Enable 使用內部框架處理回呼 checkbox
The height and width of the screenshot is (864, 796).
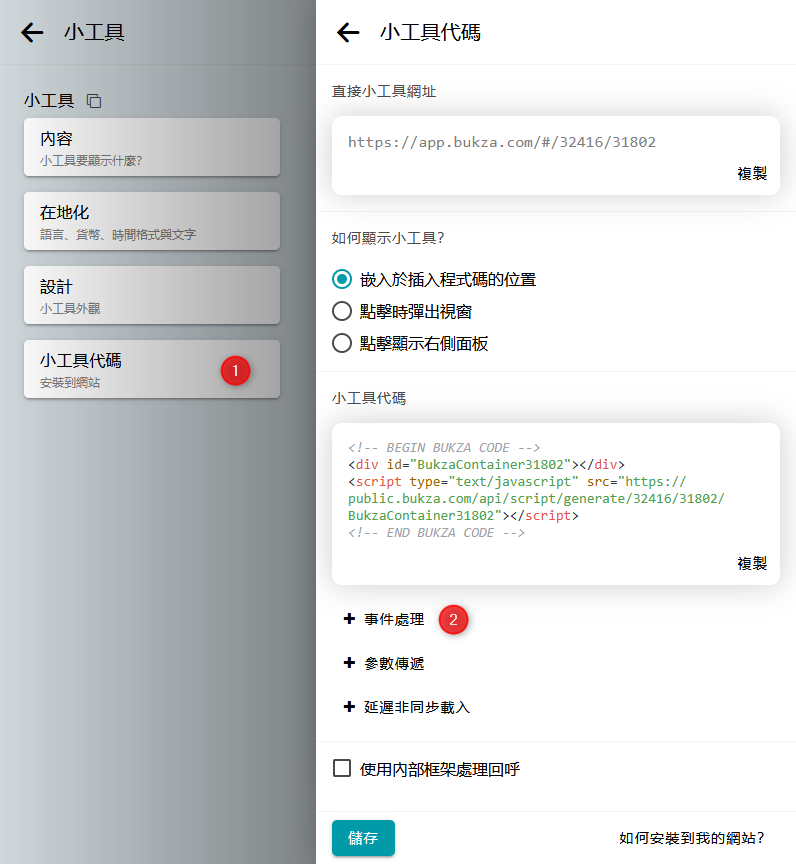pyautogui.click(x=342, y=769)
